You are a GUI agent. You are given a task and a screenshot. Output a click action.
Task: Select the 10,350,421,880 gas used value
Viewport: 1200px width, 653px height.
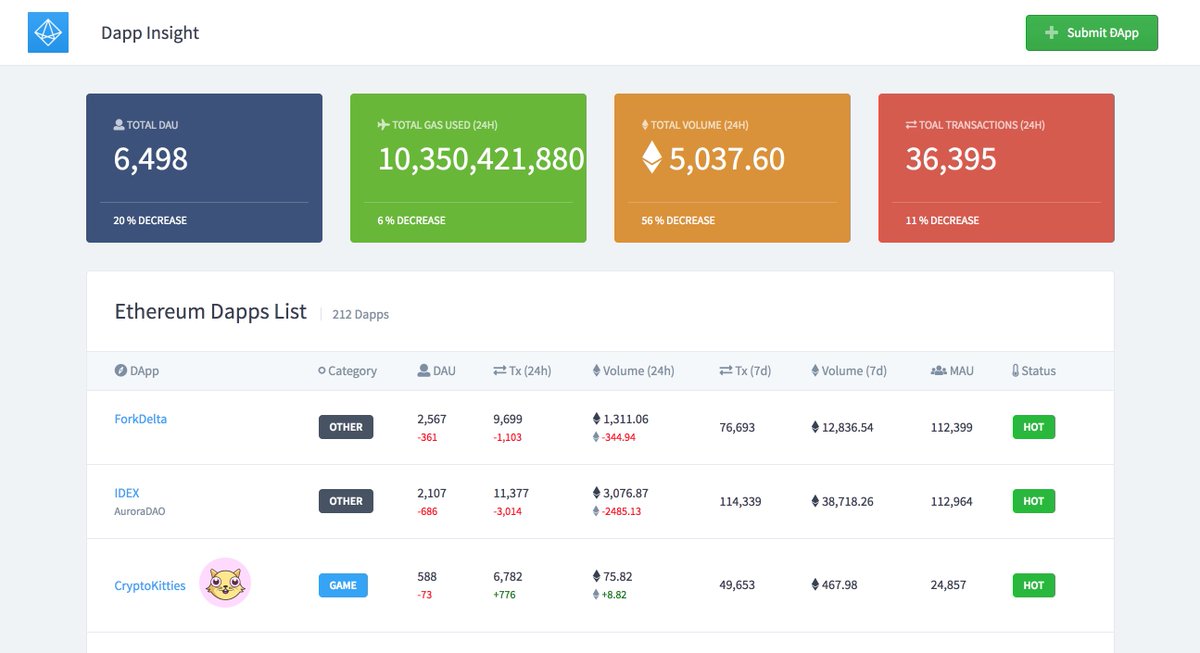pyautogui.click(x=481, y=158)
